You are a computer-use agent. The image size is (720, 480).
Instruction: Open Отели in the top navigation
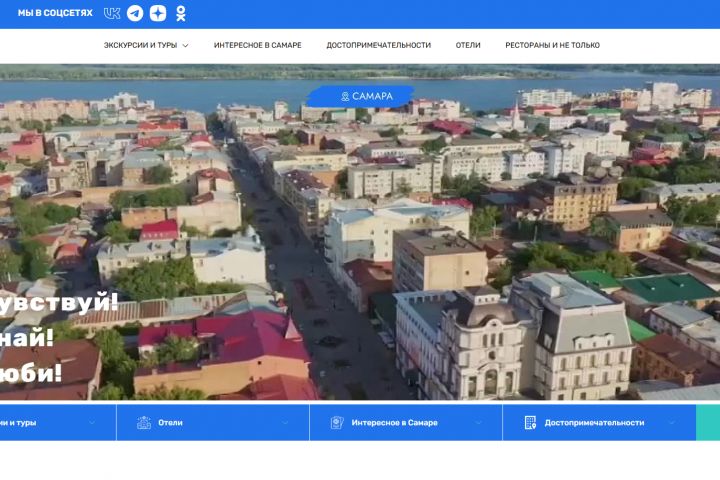tap(468, 45)
